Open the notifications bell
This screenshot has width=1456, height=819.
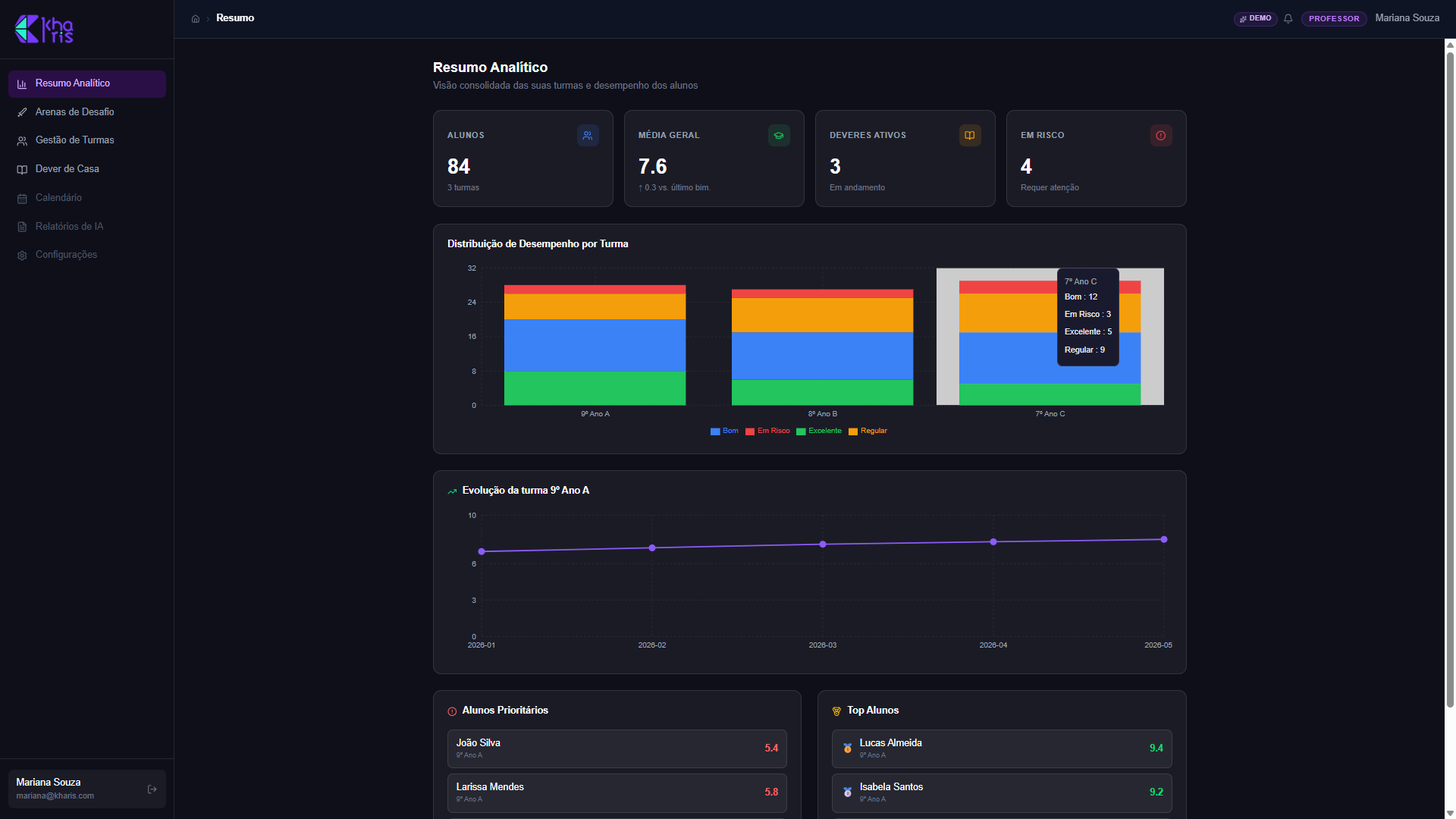[1288, 19]
